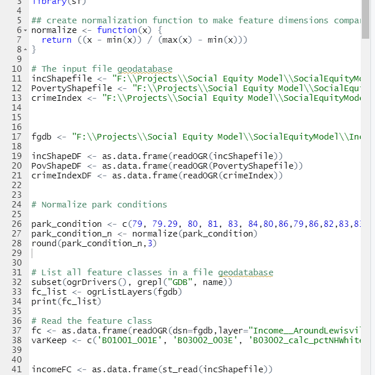Screen dimensions: 375x375
Task: Click 'varKeep' on line 38
Action: tap(49, 340)
